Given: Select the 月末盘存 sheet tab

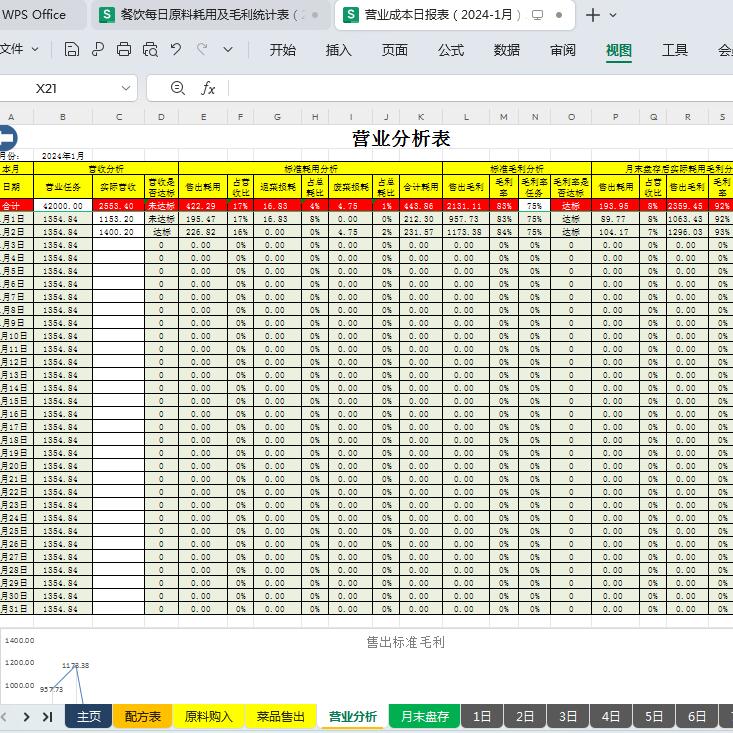Looking at the screenshot, I should (425, 717).
